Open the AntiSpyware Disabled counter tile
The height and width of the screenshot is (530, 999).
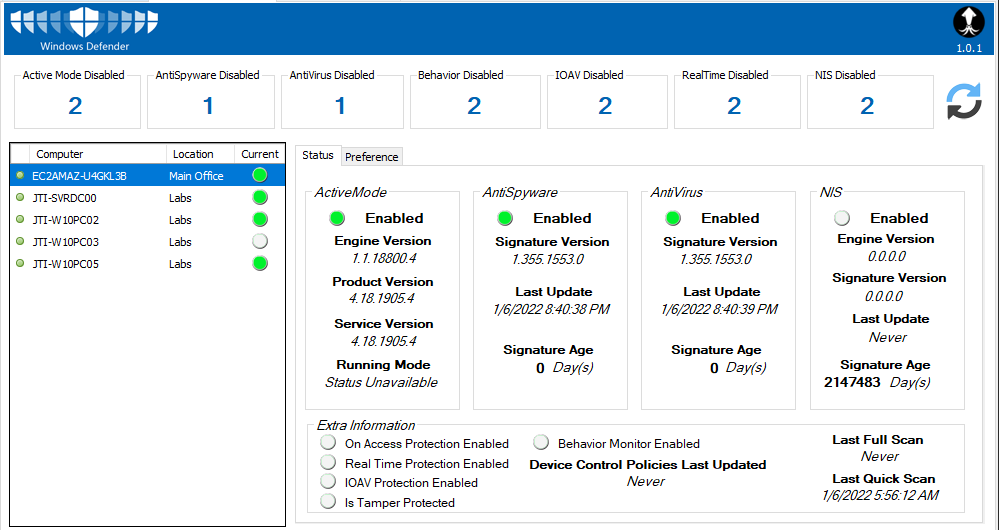(x=211, y=101)
